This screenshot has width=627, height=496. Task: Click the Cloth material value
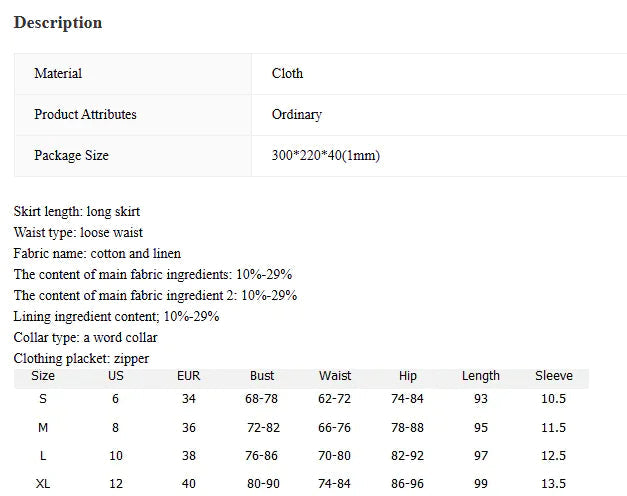287,74
